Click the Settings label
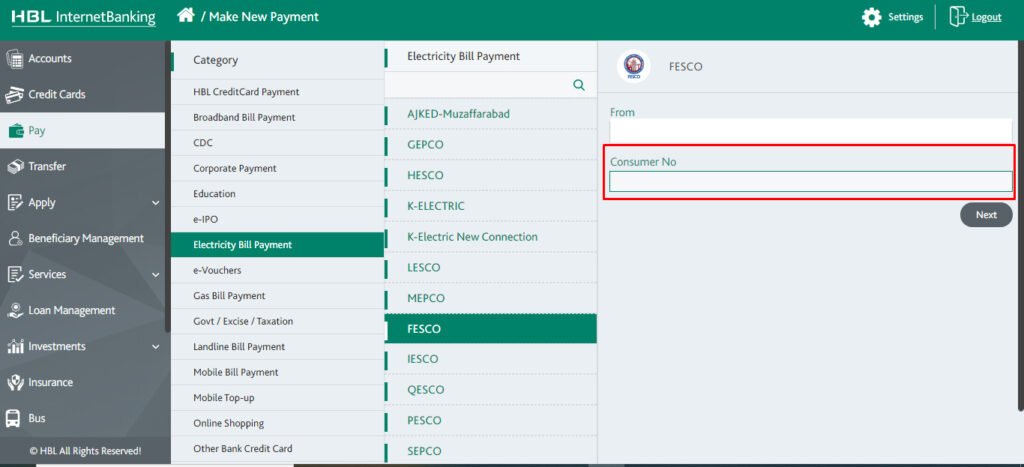Image resolution: width=1024 pixels, height=467 pixels. coord(905,17)
